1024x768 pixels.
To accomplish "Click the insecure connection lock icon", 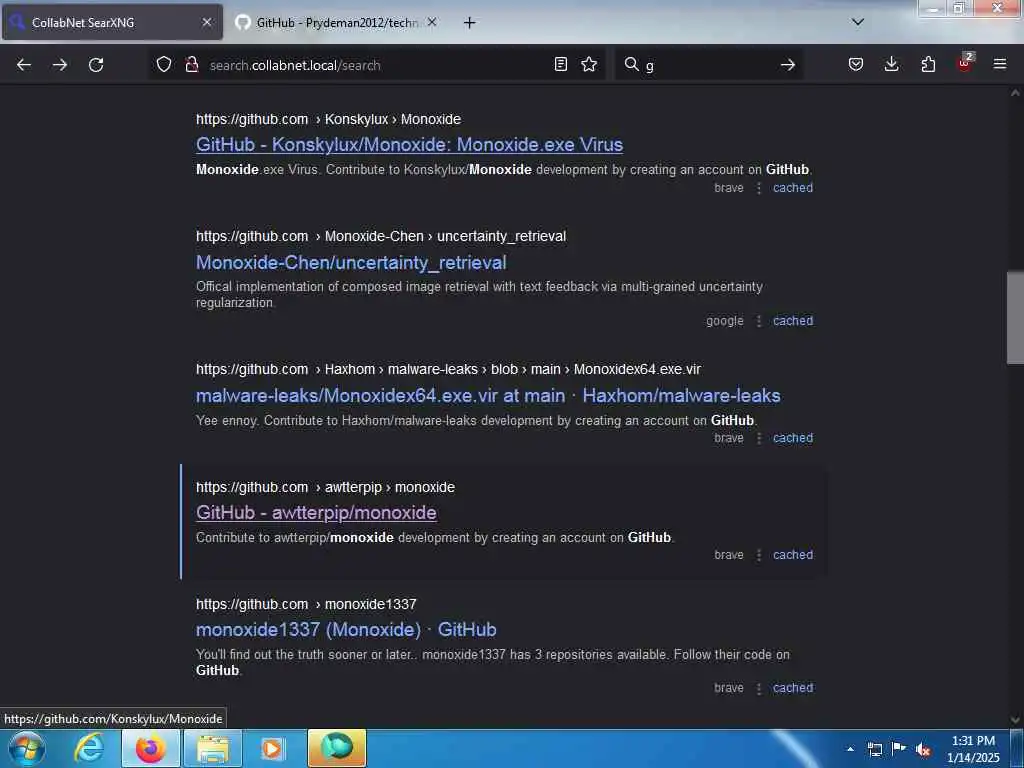I will [x=191, y=64].
